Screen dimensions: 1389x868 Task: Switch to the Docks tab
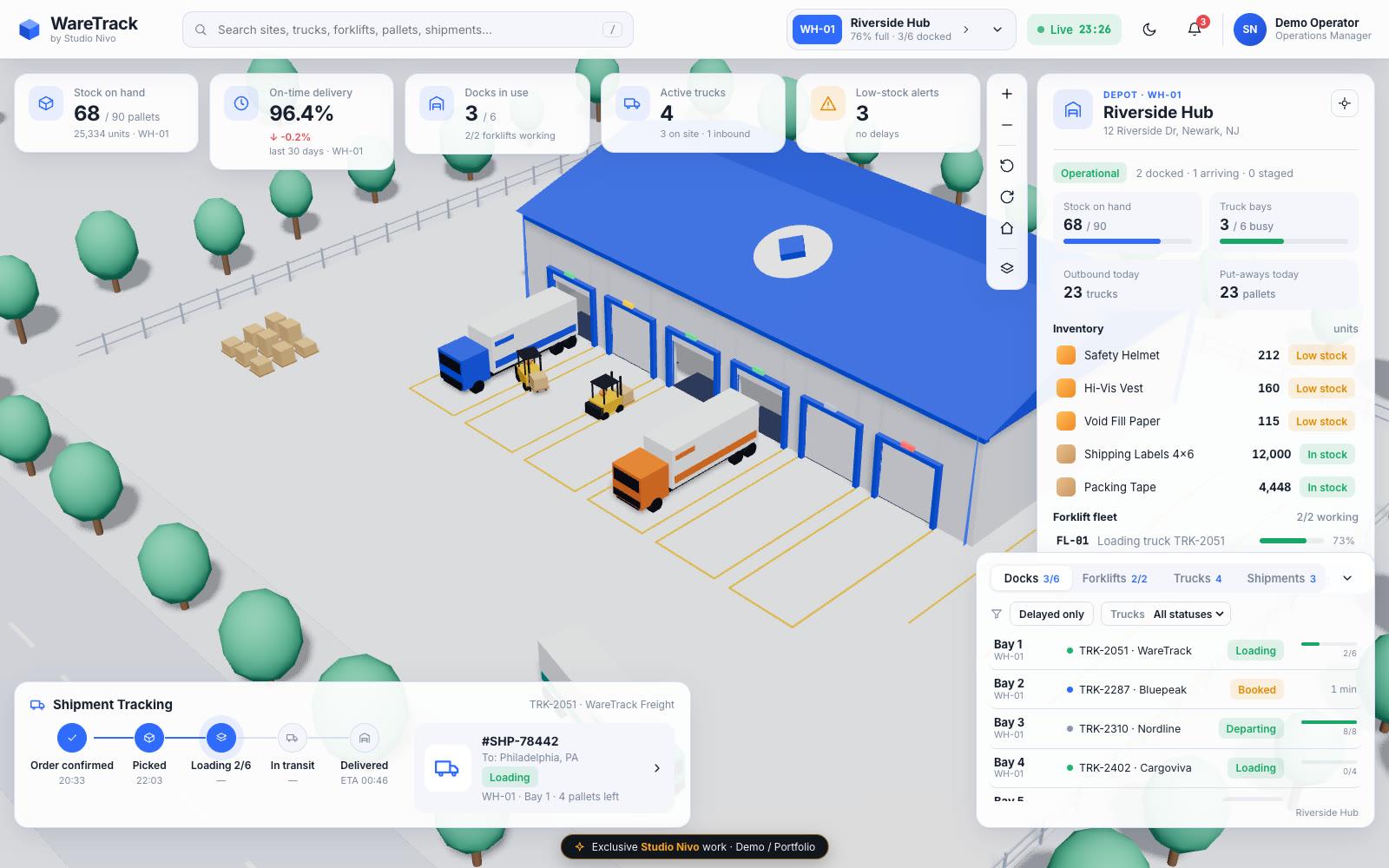click(x=1031, y=578)
